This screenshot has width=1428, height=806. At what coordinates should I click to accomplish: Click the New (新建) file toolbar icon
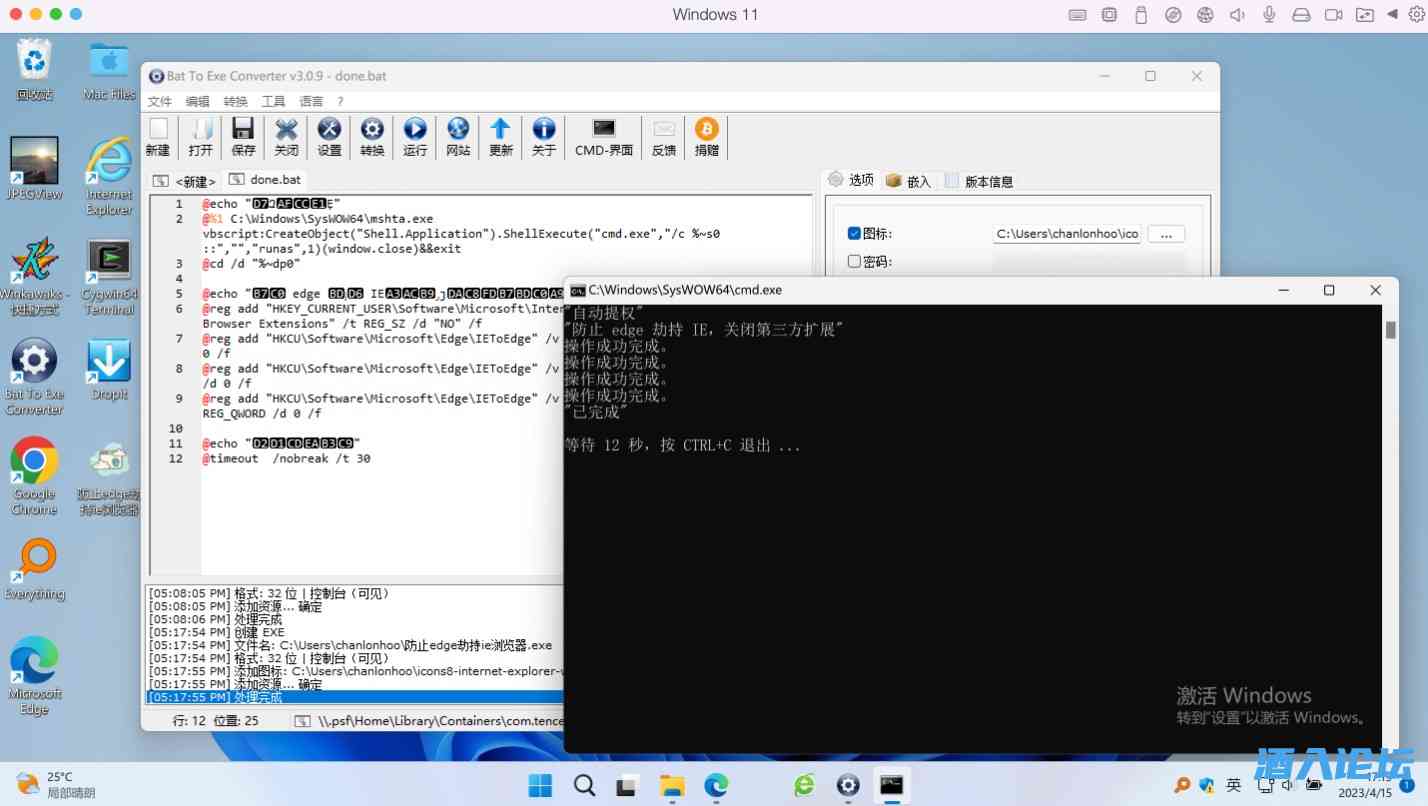158,136
